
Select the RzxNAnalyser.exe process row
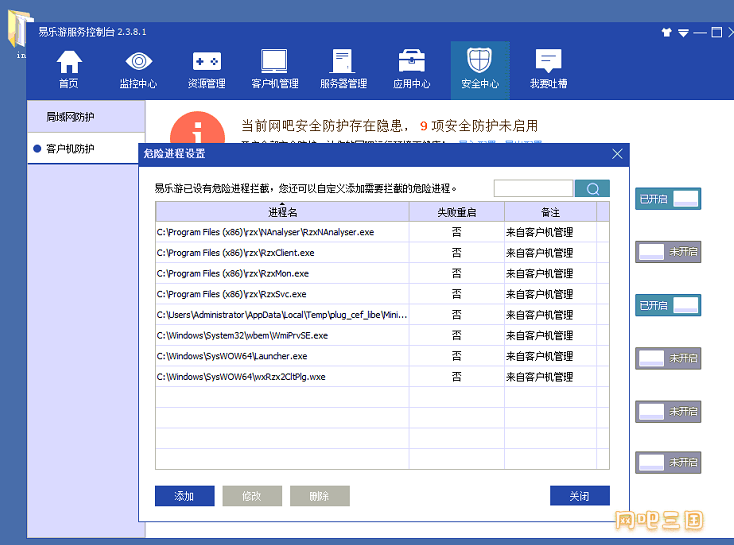tap(382, 232)
